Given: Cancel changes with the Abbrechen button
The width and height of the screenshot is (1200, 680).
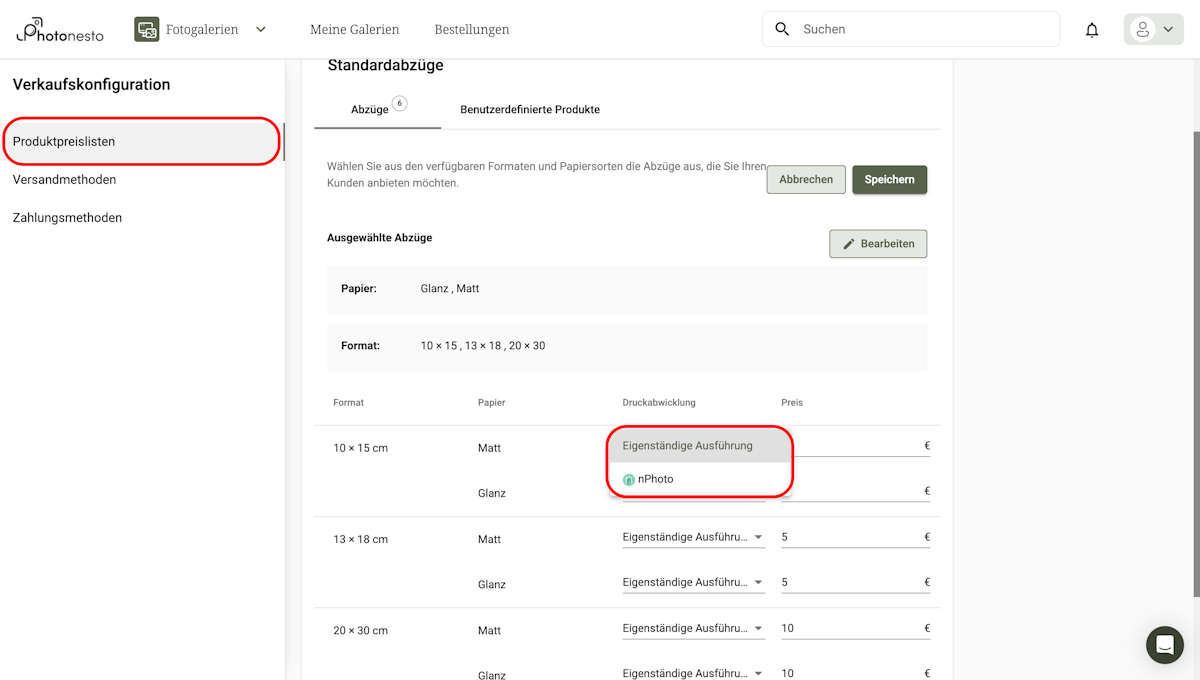Looking at the screenshot, I should click(x=806, y=179).
